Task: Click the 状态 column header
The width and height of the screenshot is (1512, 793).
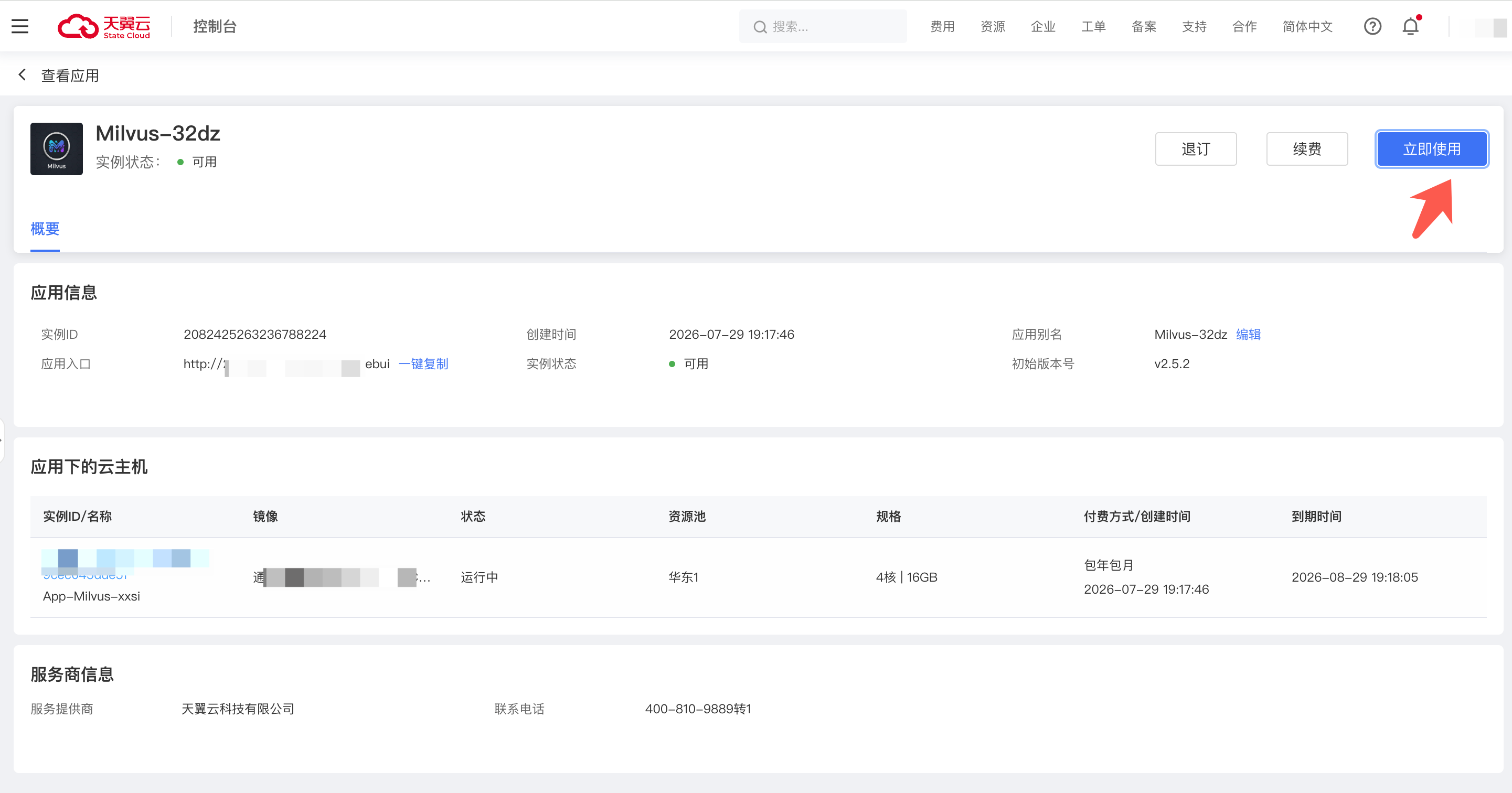Action: [x=473, y=517]
